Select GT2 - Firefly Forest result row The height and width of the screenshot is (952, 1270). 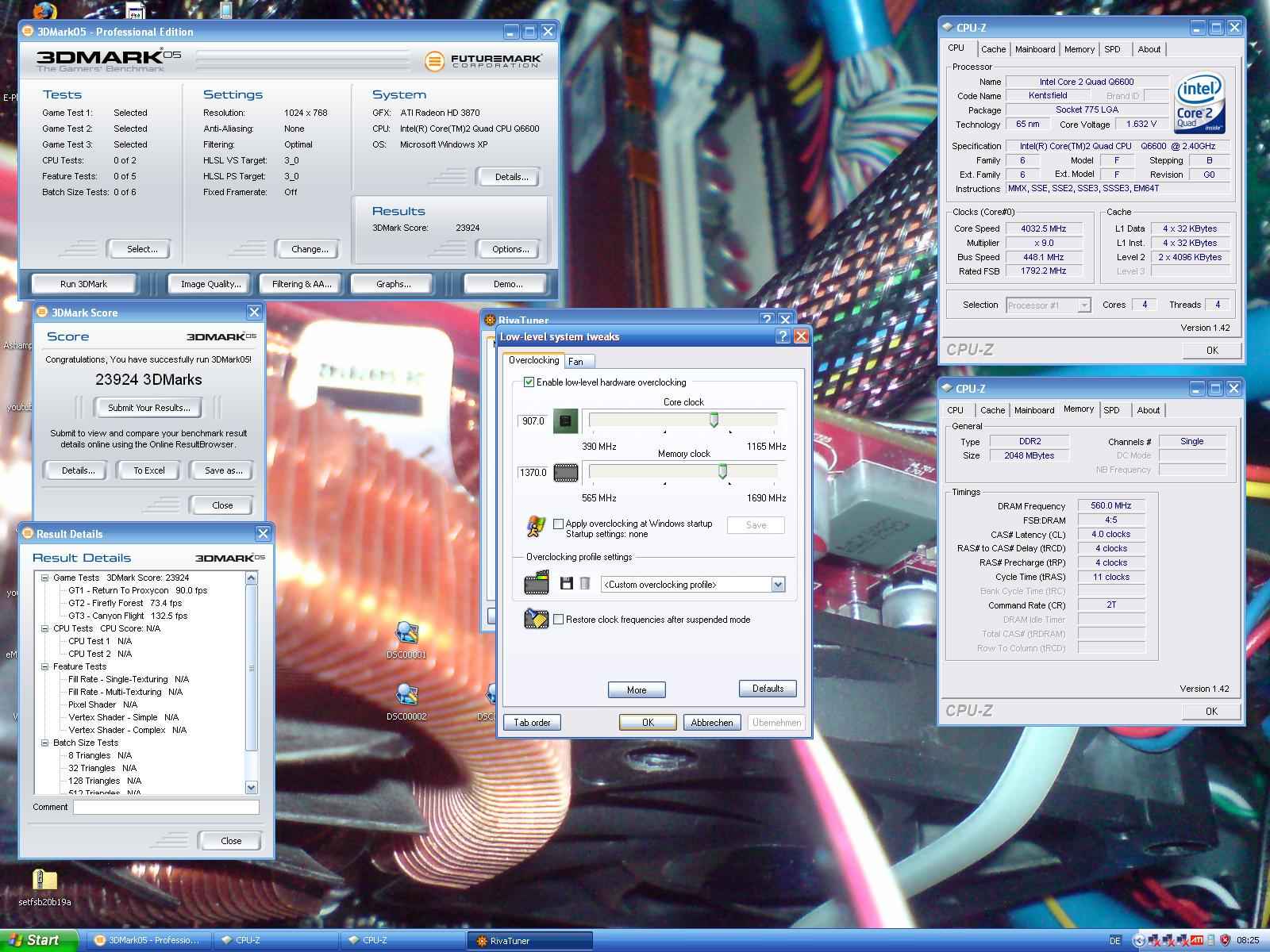tap(125, 603)
